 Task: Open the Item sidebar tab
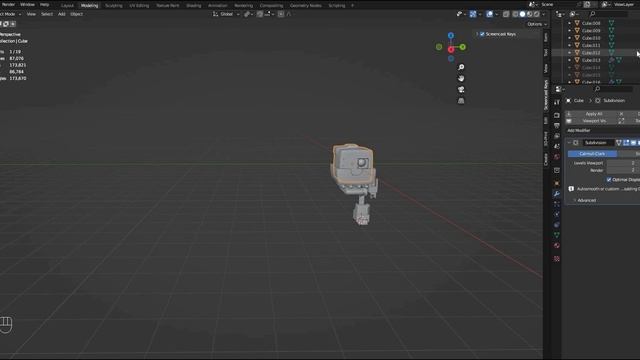546,38
